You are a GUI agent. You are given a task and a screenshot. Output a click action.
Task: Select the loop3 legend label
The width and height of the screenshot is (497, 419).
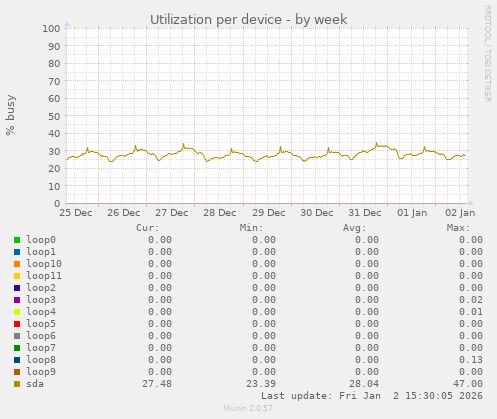click(x=41, y=300)
